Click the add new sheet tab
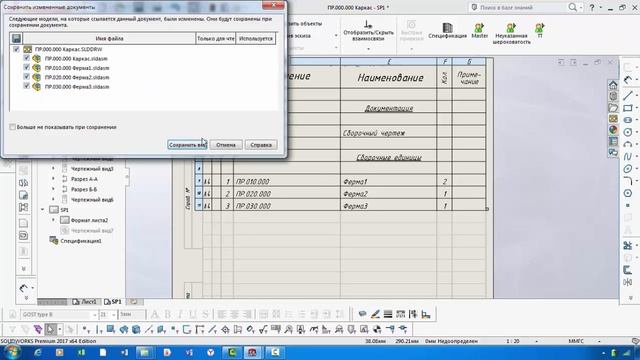 133,302
